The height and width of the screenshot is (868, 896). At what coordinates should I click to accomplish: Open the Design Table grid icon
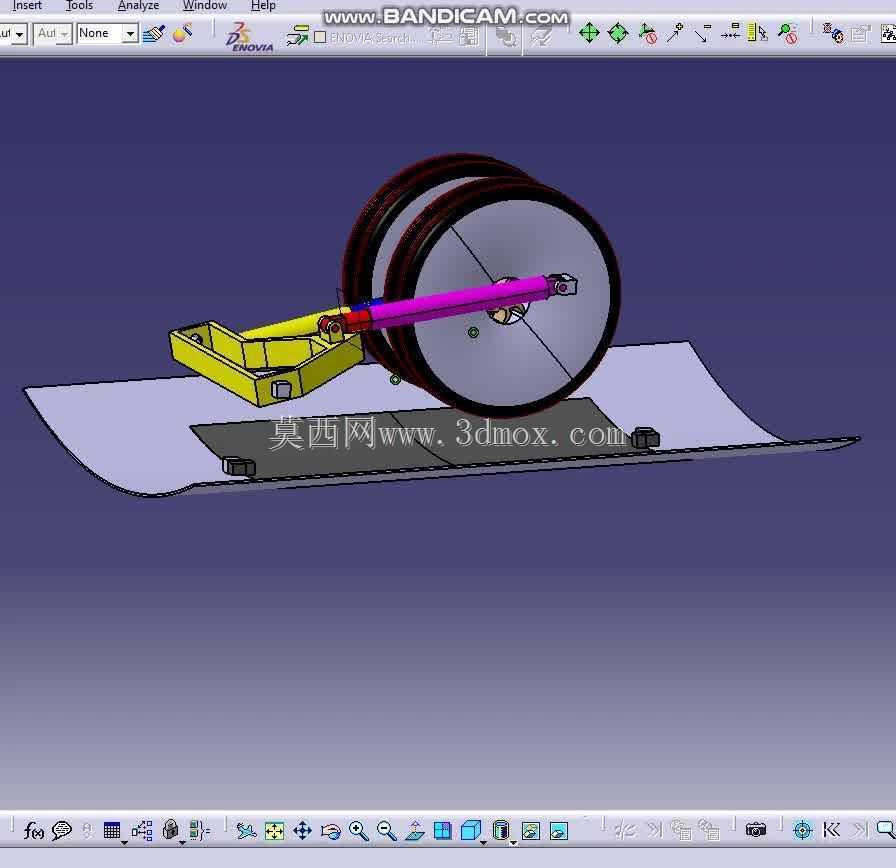pos(111,830)
